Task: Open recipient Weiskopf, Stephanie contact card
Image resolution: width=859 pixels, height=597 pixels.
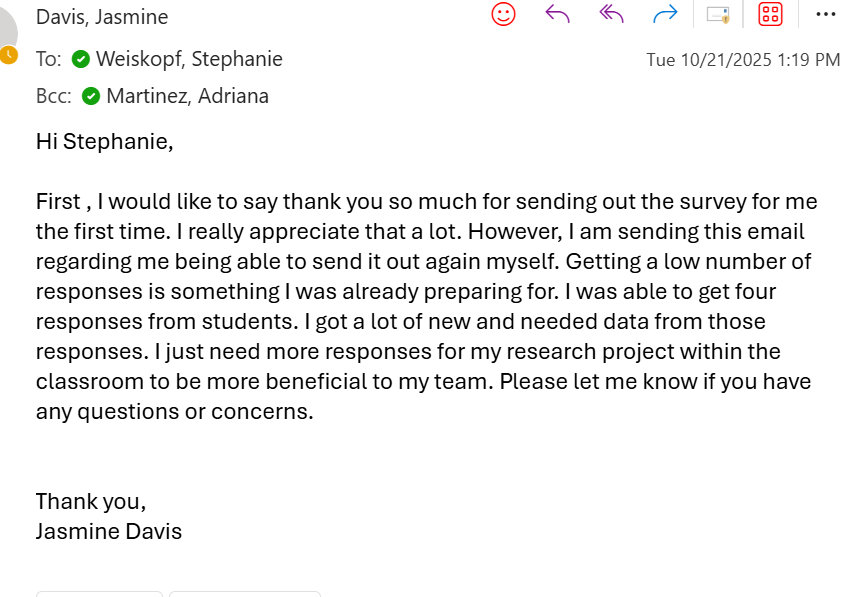Action: [189, 59]
